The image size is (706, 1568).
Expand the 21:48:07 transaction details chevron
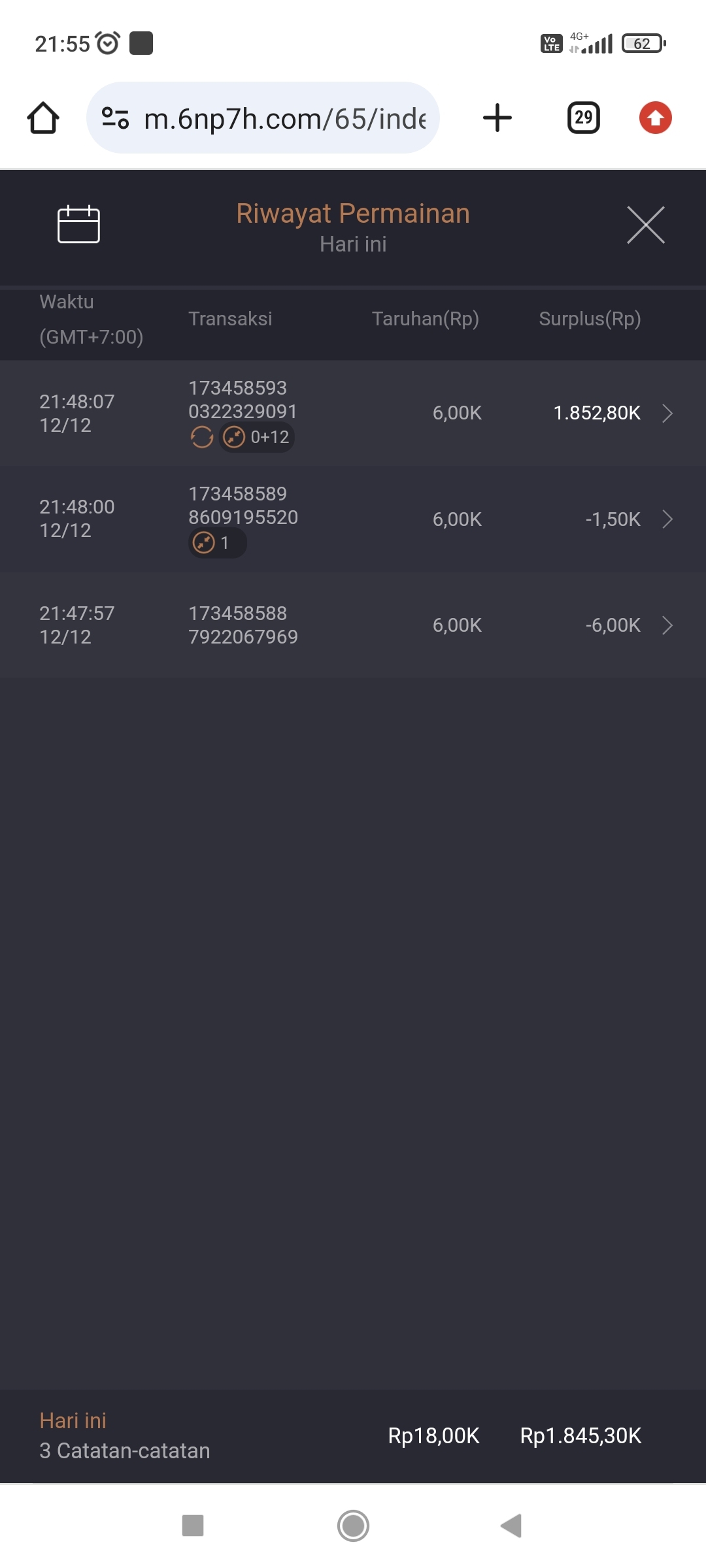667,414
